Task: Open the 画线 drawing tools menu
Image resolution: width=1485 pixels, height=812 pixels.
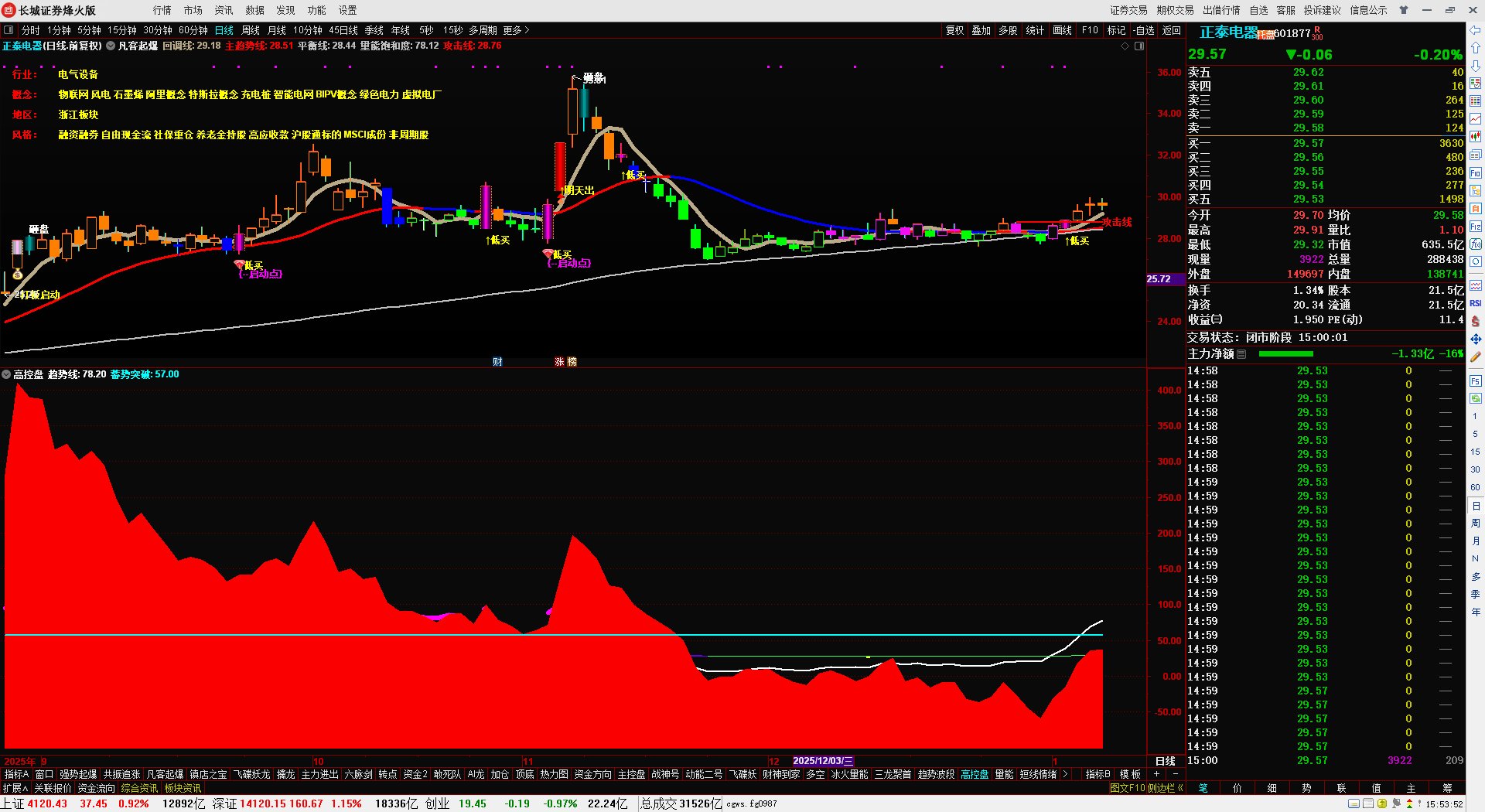Action: coord(1063,30)
